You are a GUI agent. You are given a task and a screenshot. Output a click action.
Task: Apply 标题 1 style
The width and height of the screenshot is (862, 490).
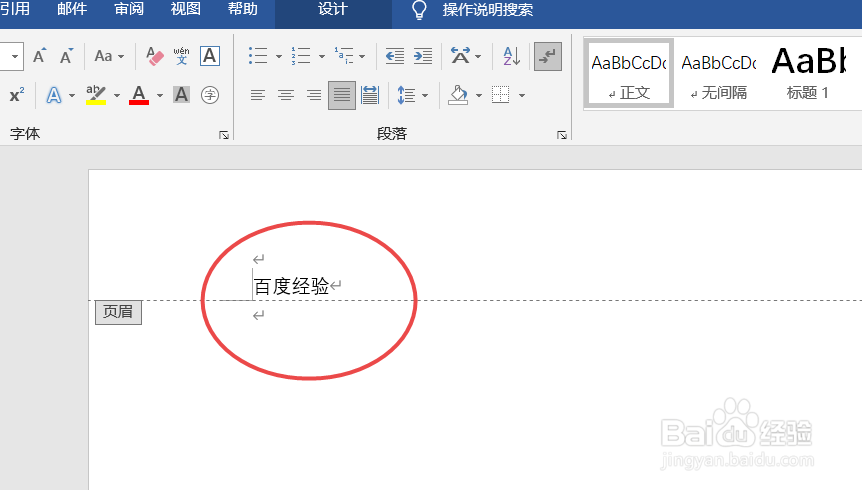tap(808, 73)
